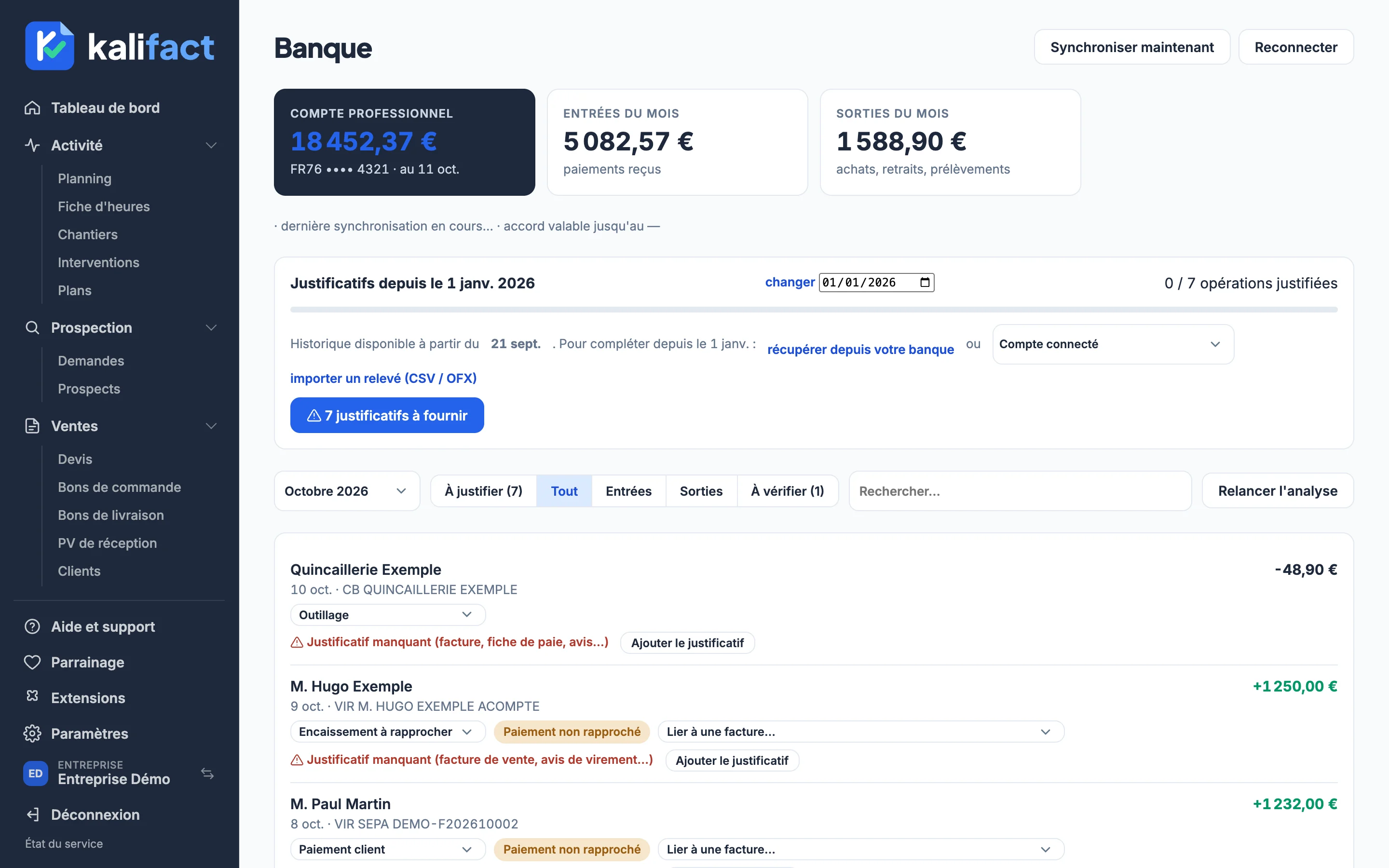Click the Prospection magnifier icon
The width and height of the screenshot is (1389, 868).
click(32, 328)
